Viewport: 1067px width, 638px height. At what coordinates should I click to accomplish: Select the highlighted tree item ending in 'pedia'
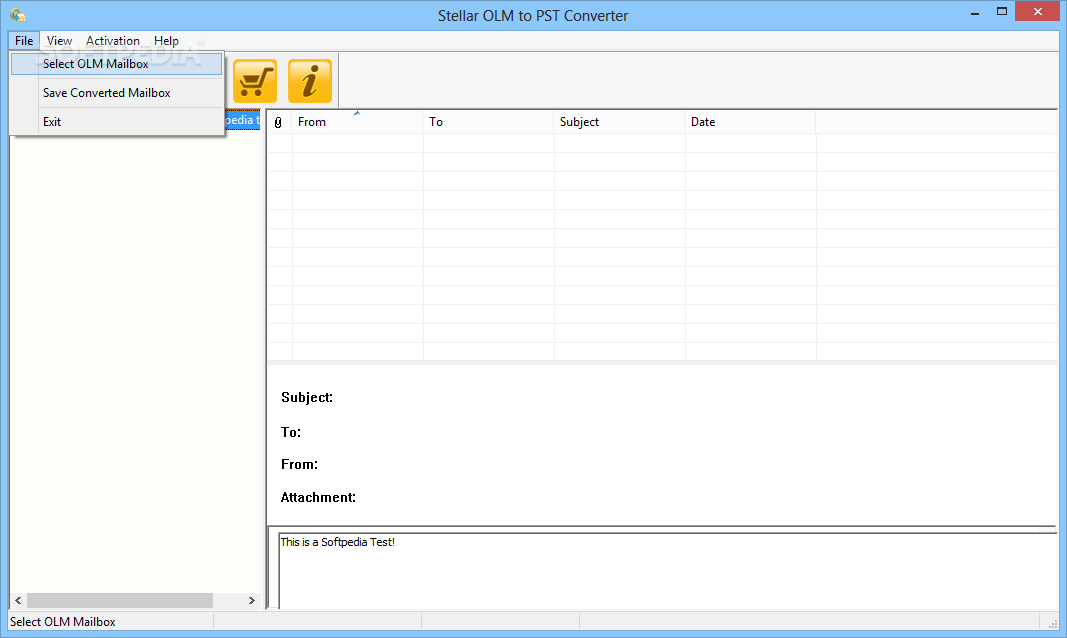(242, 120)
